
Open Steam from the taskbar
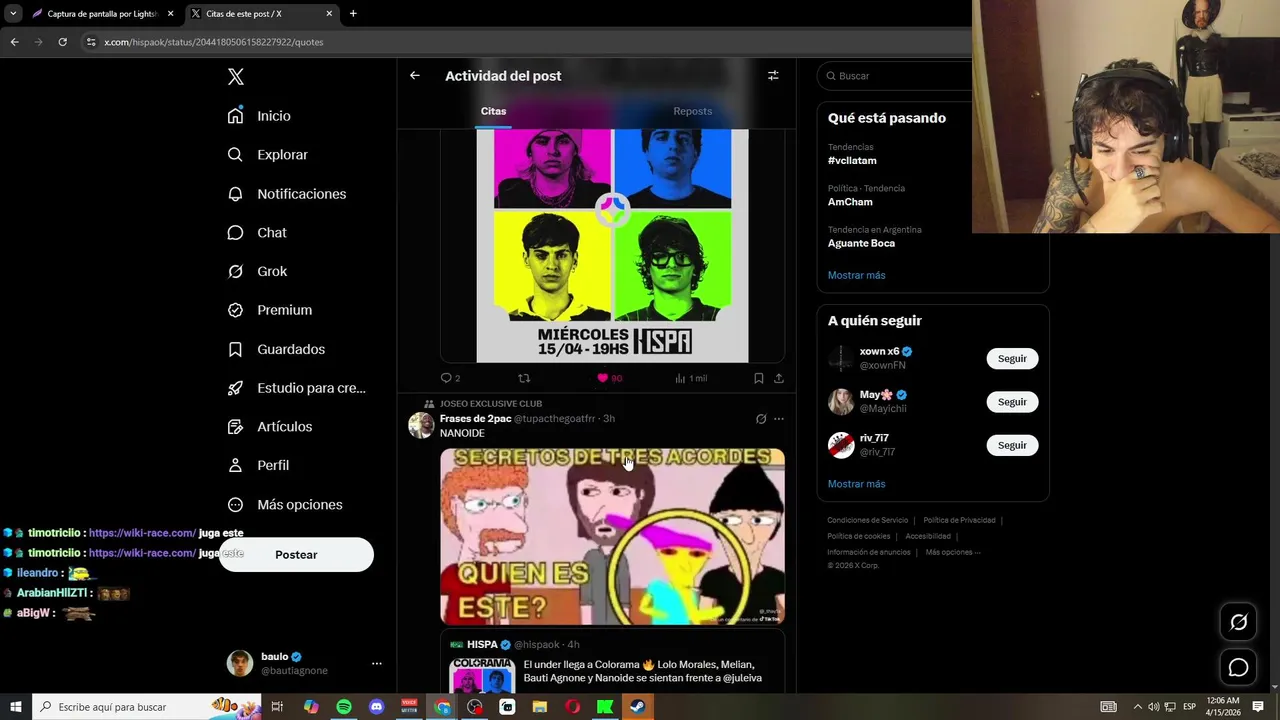click(637, 707)
